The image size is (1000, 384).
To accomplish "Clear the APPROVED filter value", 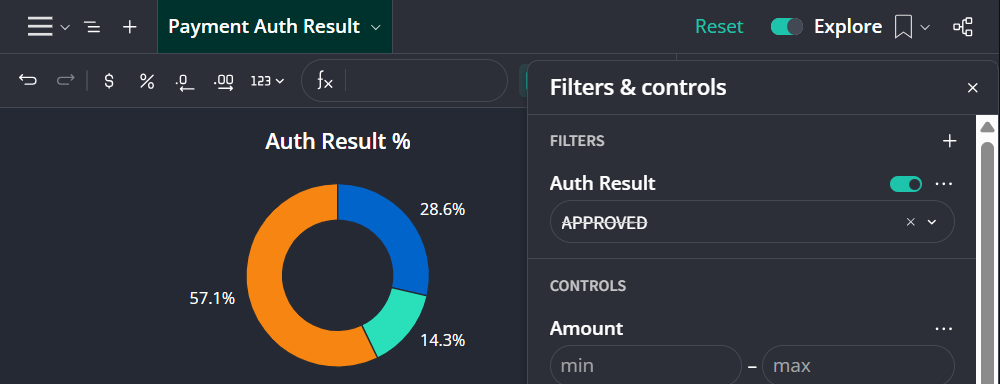I will pos(911,222).
